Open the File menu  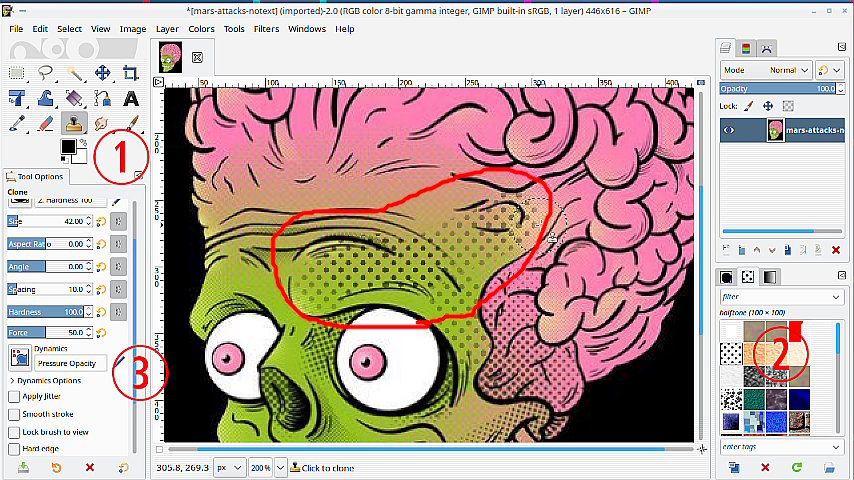coord(16,29)
